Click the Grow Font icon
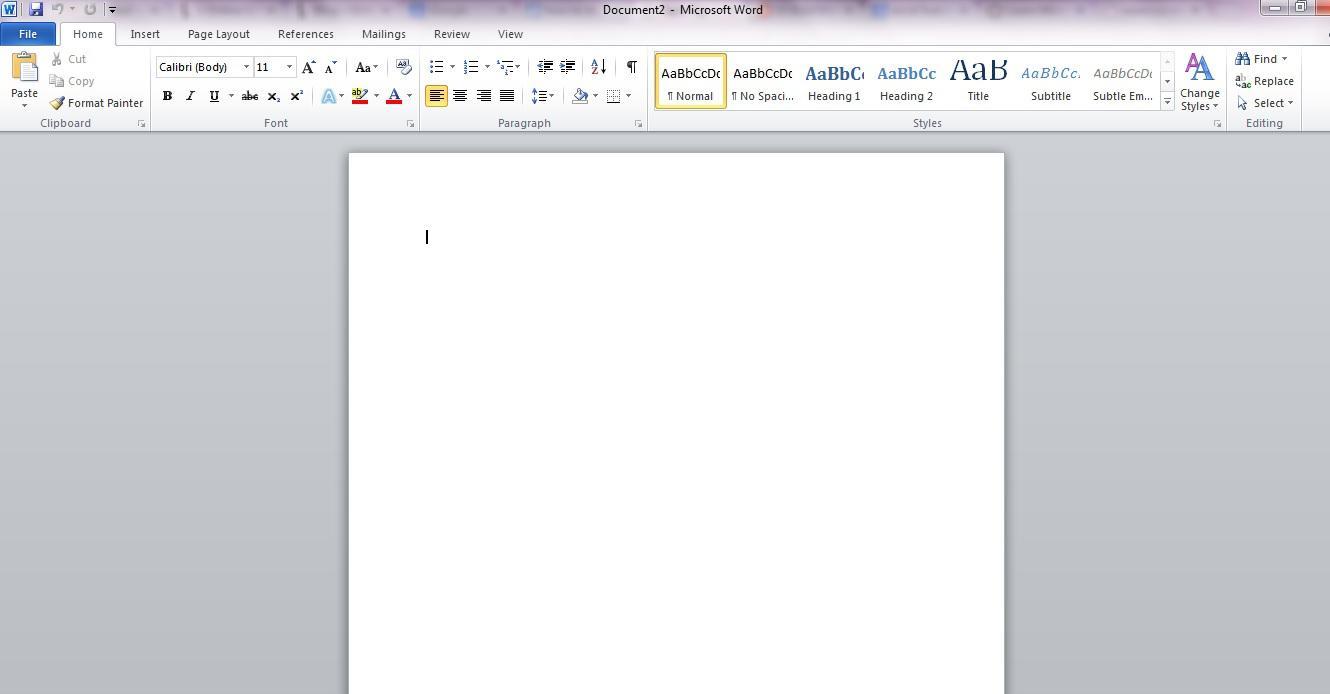Viewport: 1330px width, 694px height. (x=308, y=67)
